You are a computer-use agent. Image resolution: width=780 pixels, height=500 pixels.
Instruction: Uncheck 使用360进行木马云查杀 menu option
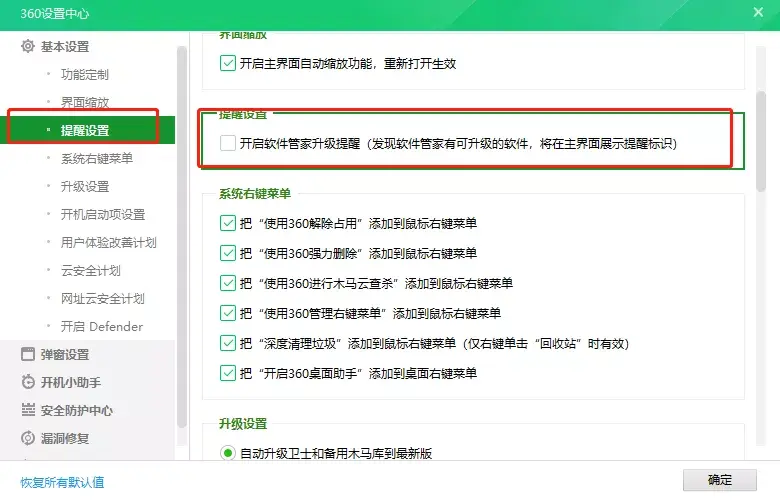point(228,283)
